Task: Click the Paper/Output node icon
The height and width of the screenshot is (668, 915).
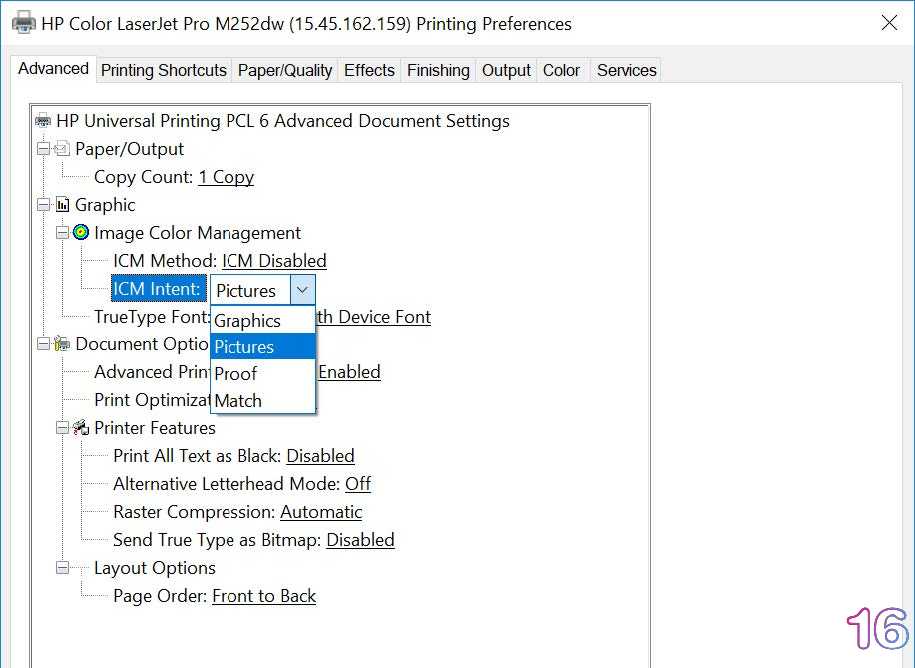Action: pos(62,149)
